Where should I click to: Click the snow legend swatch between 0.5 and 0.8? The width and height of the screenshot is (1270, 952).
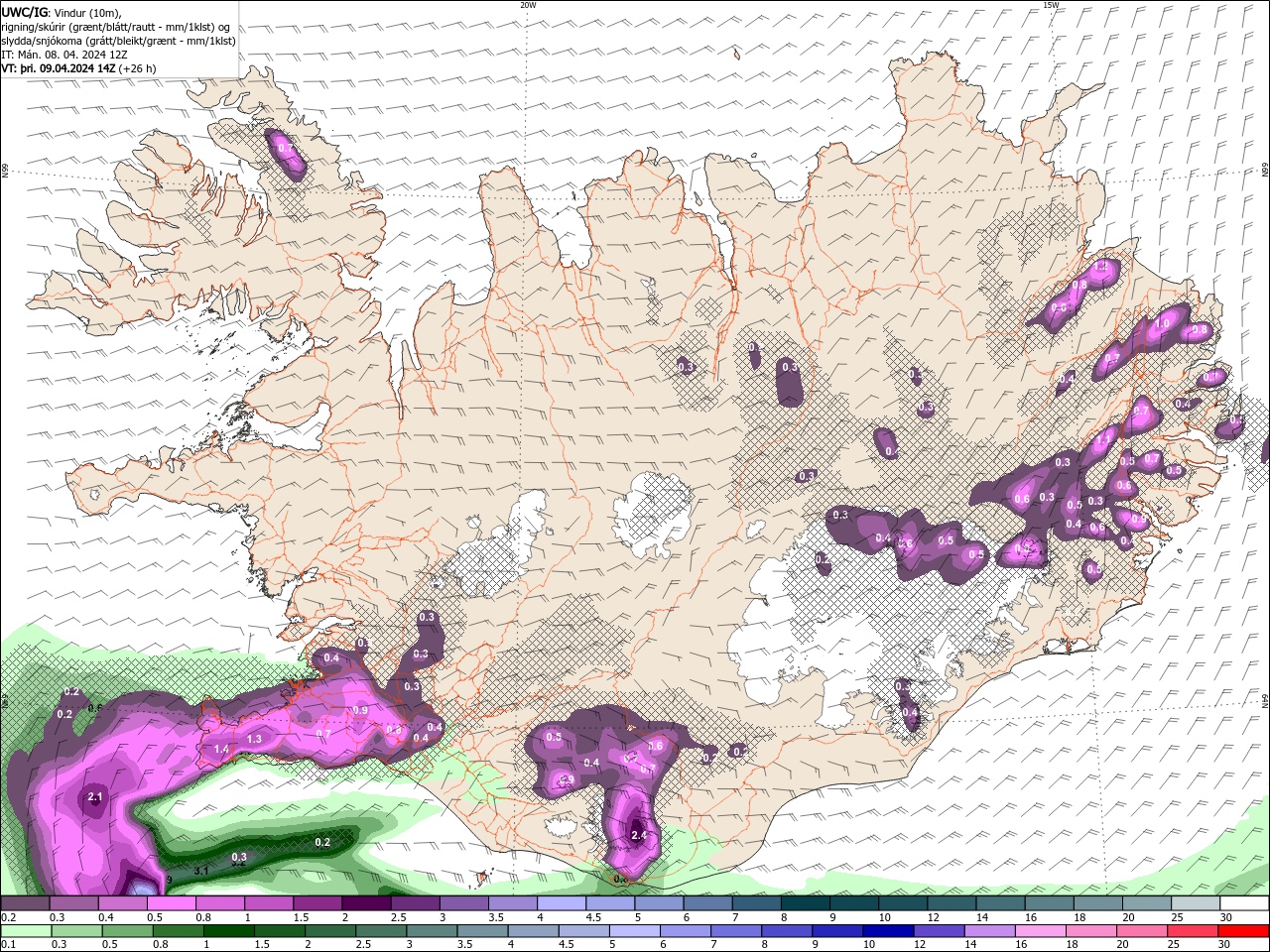pyautogui.click(x=172, y=903)
